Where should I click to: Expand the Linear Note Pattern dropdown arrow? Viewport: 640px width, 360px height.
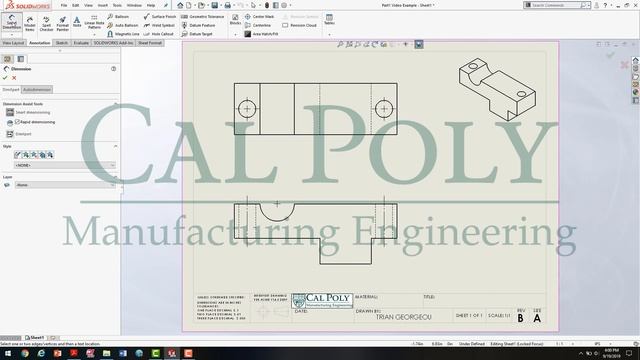94,34
